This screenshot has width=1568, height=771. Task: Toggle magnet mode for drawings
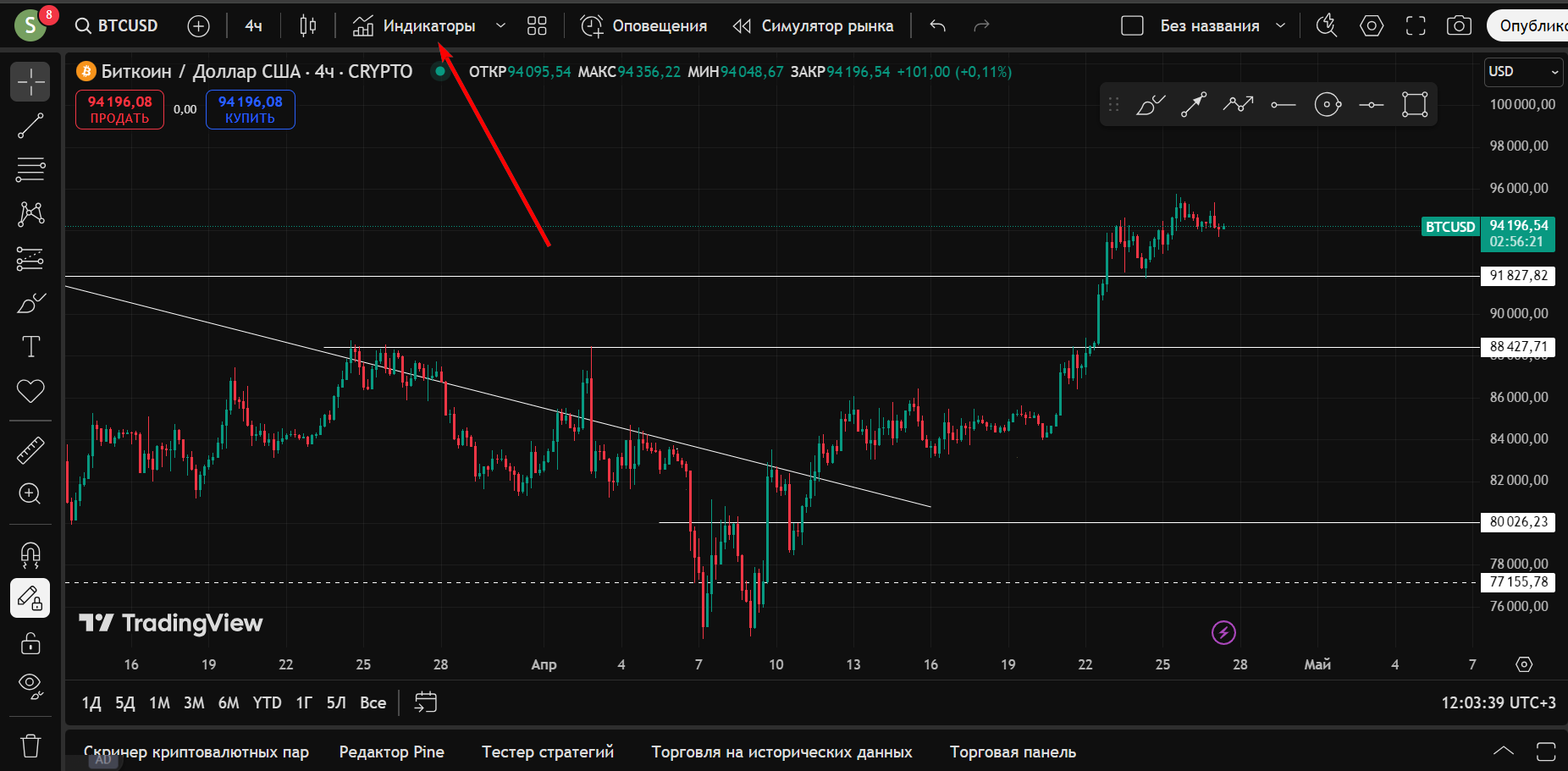coord(30,555)
